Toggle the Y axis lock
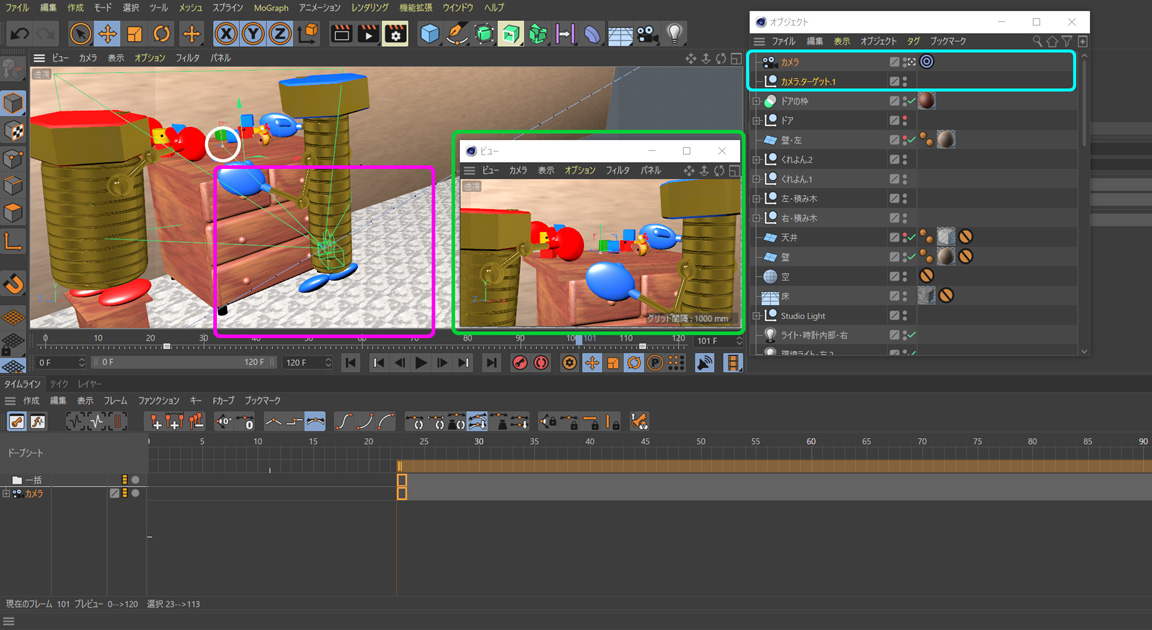Image resolution: width=1152 pixels, height=630 pixels. (254, 34)
